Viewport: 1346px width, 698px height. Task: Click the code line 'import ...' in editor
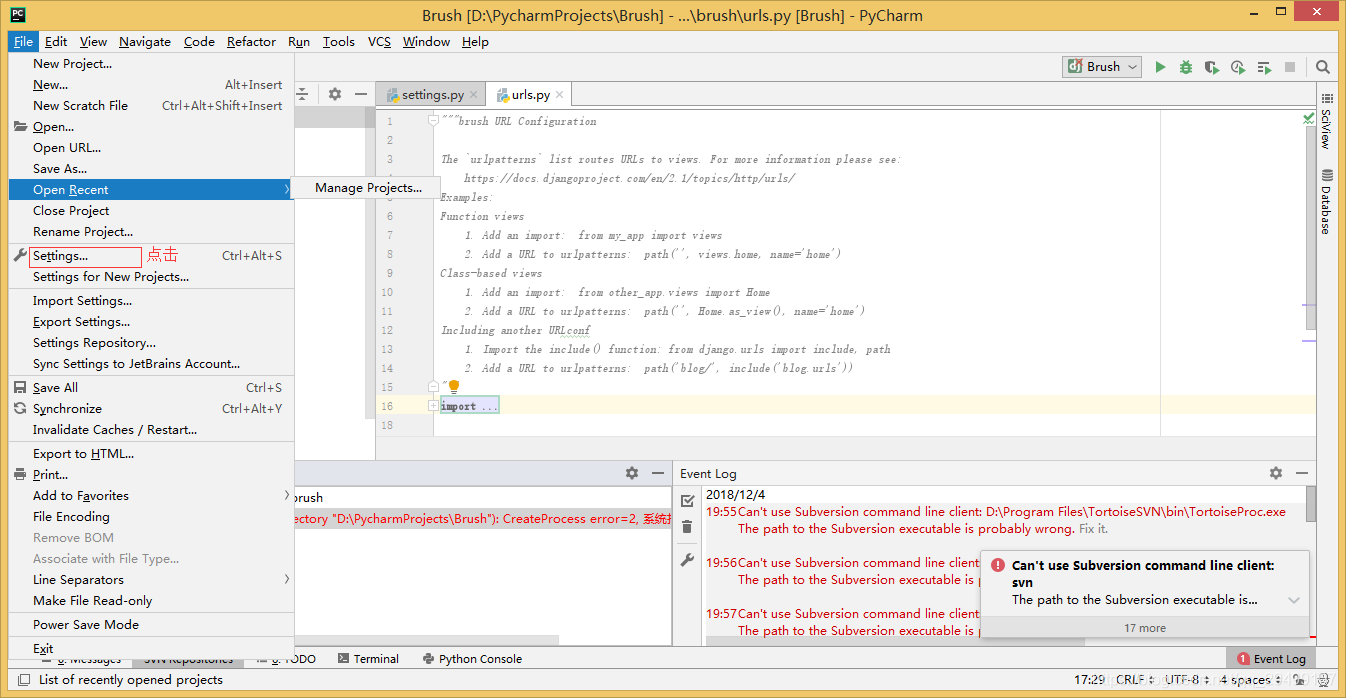coord(469,406)
